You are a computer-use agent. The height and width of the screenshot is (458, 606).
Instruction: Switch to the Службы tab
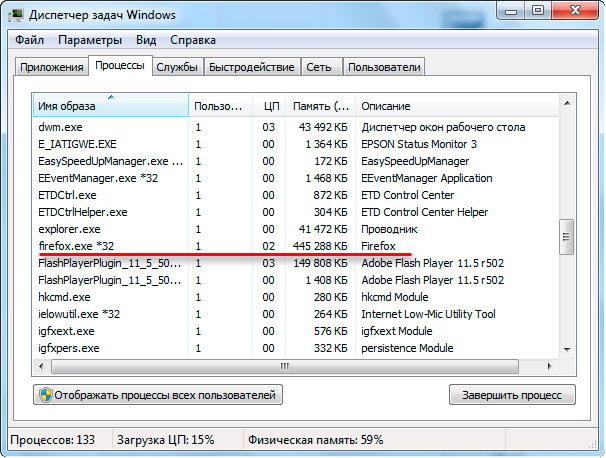177,67
